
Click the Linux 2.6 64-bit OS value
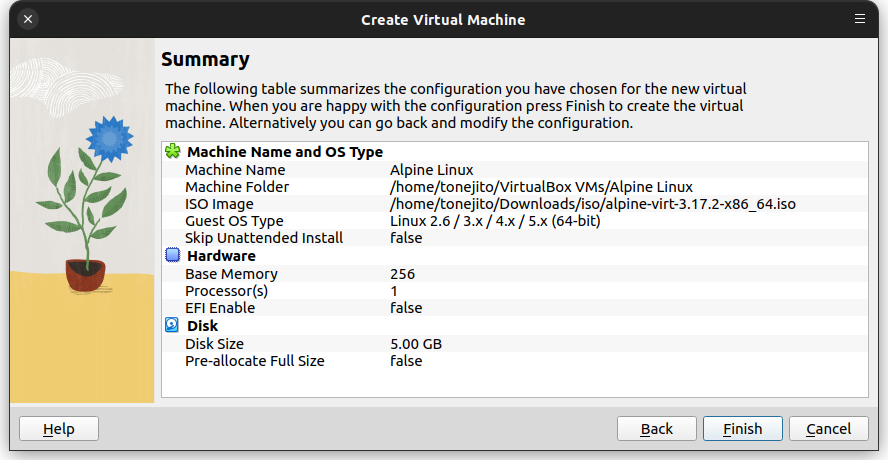pos(496,221)
